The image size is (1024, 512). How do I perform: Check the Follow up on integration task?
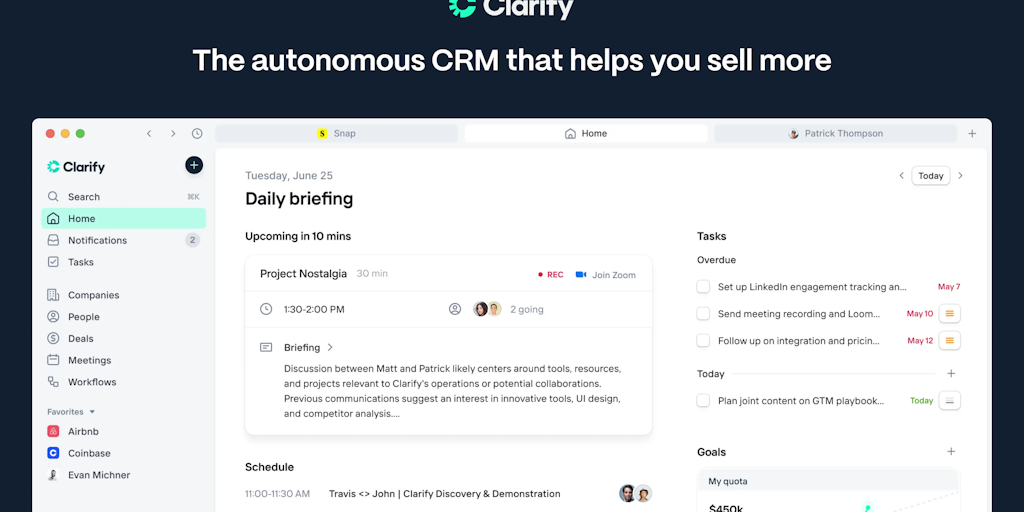pyautogui.click(x=703, y=340)
